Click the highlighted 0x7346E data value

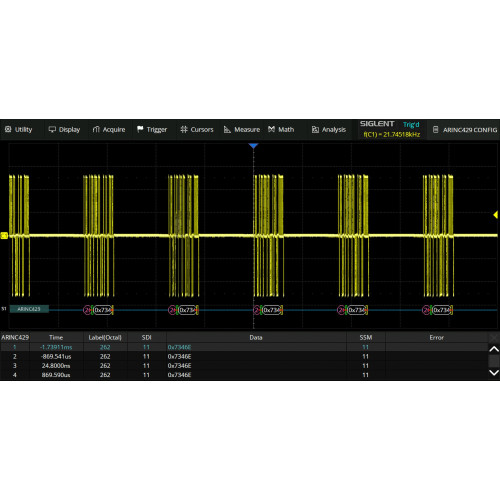tap(179, 347)
